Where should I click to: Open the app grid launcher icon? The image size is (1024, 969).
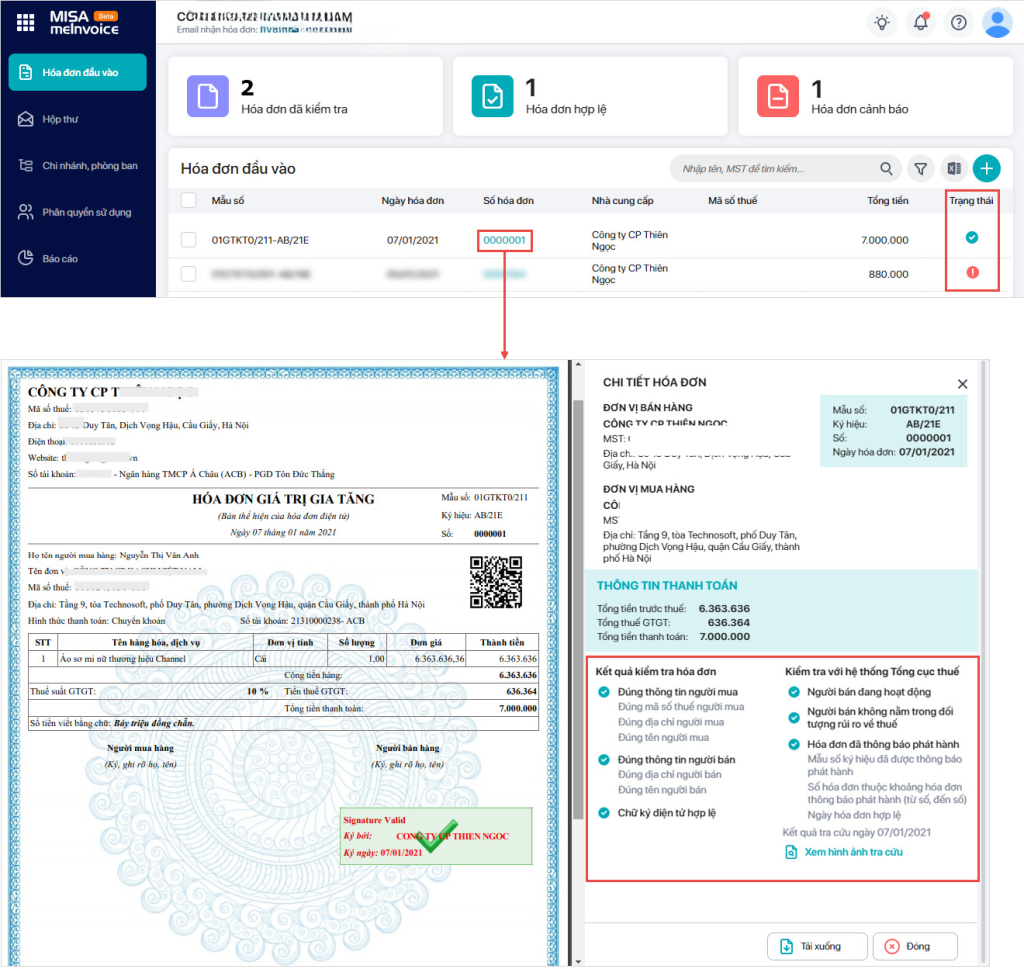pyautogui.click(x=25, y=23)
